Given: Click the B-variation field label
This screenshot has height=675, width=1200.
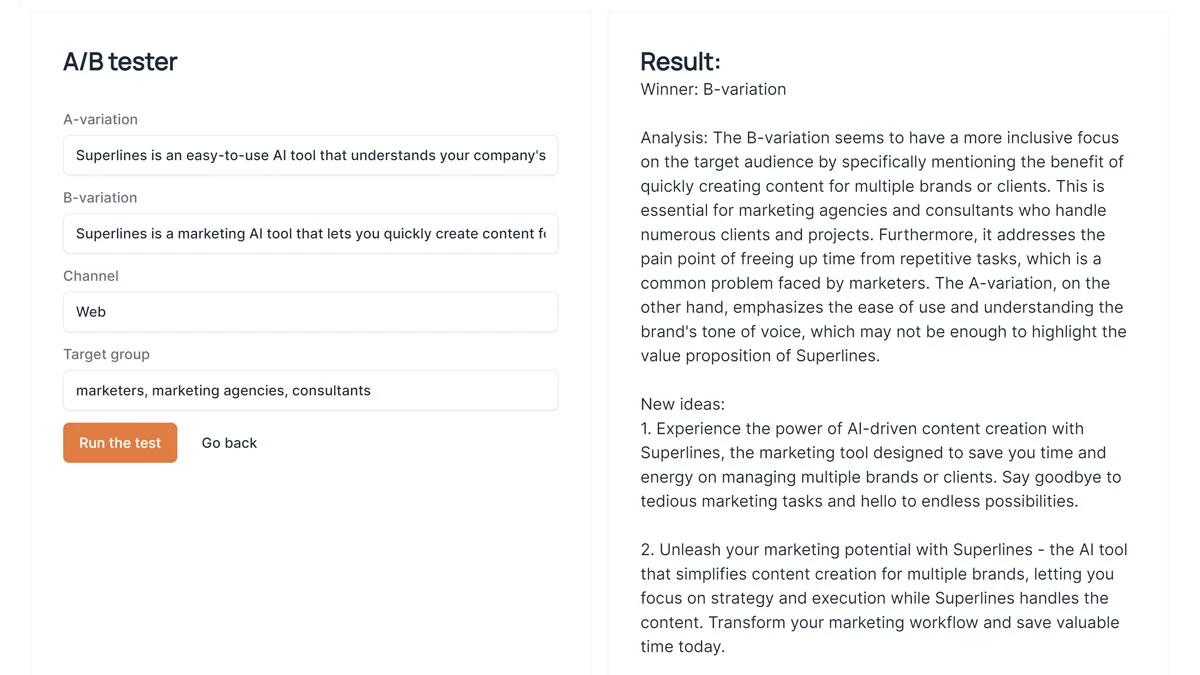Looking at the screenshot, I should 100,198.
